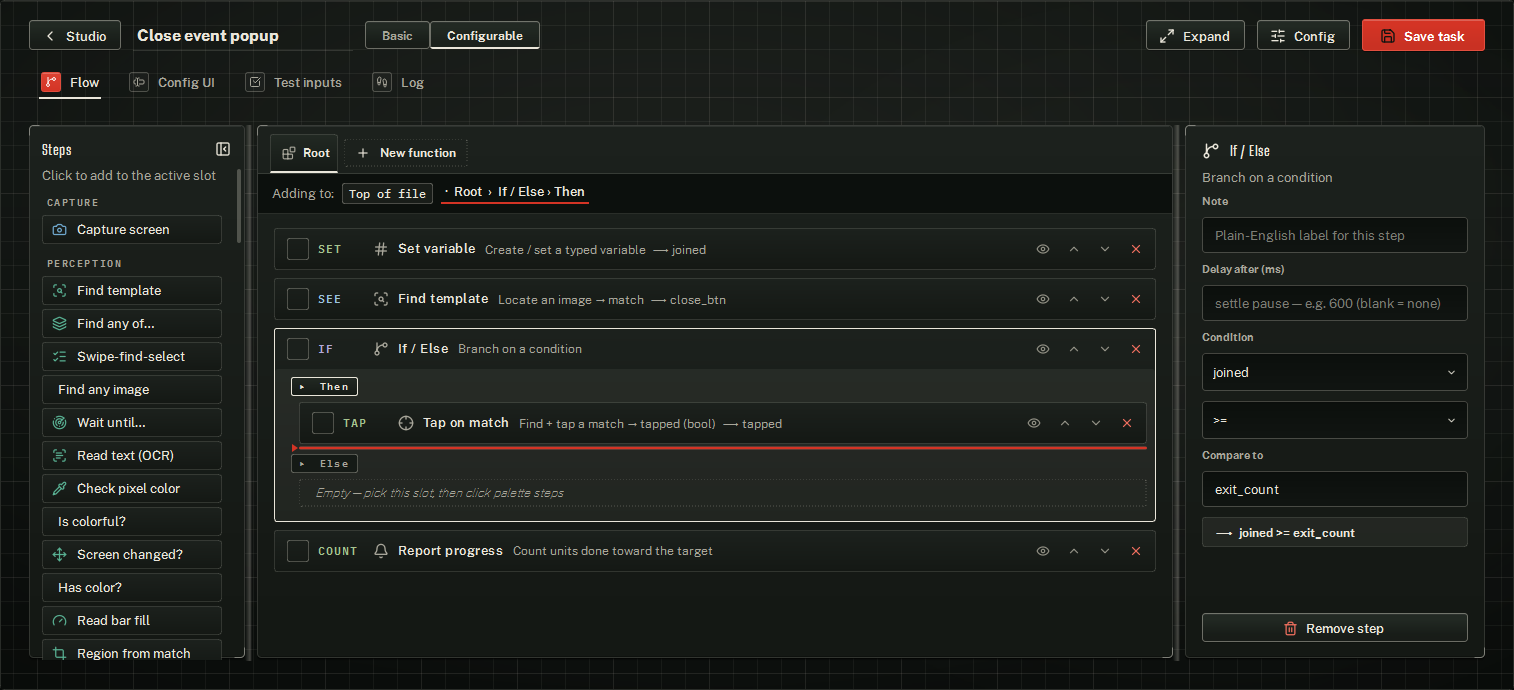Move If / Else step down
Viewport: 1514px width, 690px height.
[1105, 349]
